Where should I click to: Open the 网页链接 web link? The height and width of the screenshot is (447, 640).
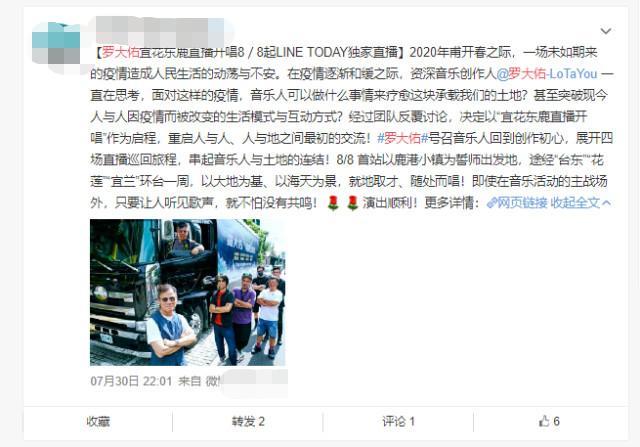tap(522, 202)
